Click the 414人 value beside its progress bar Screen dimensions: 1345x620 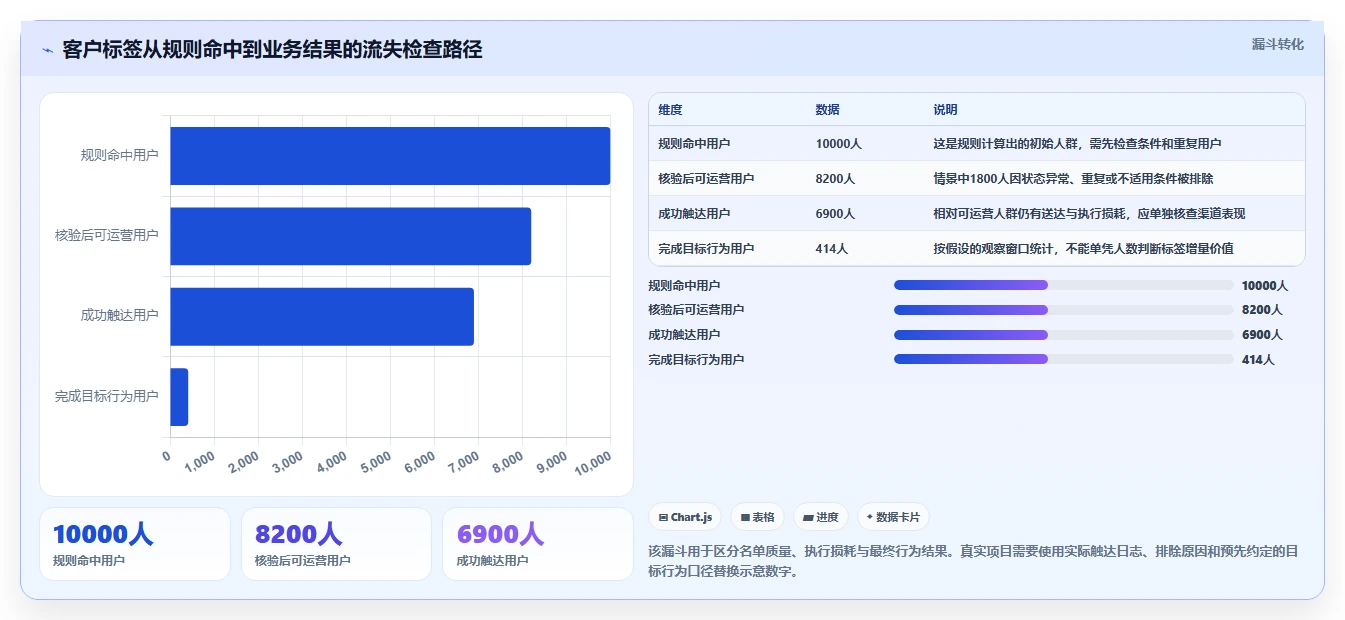click(1258, 360)
